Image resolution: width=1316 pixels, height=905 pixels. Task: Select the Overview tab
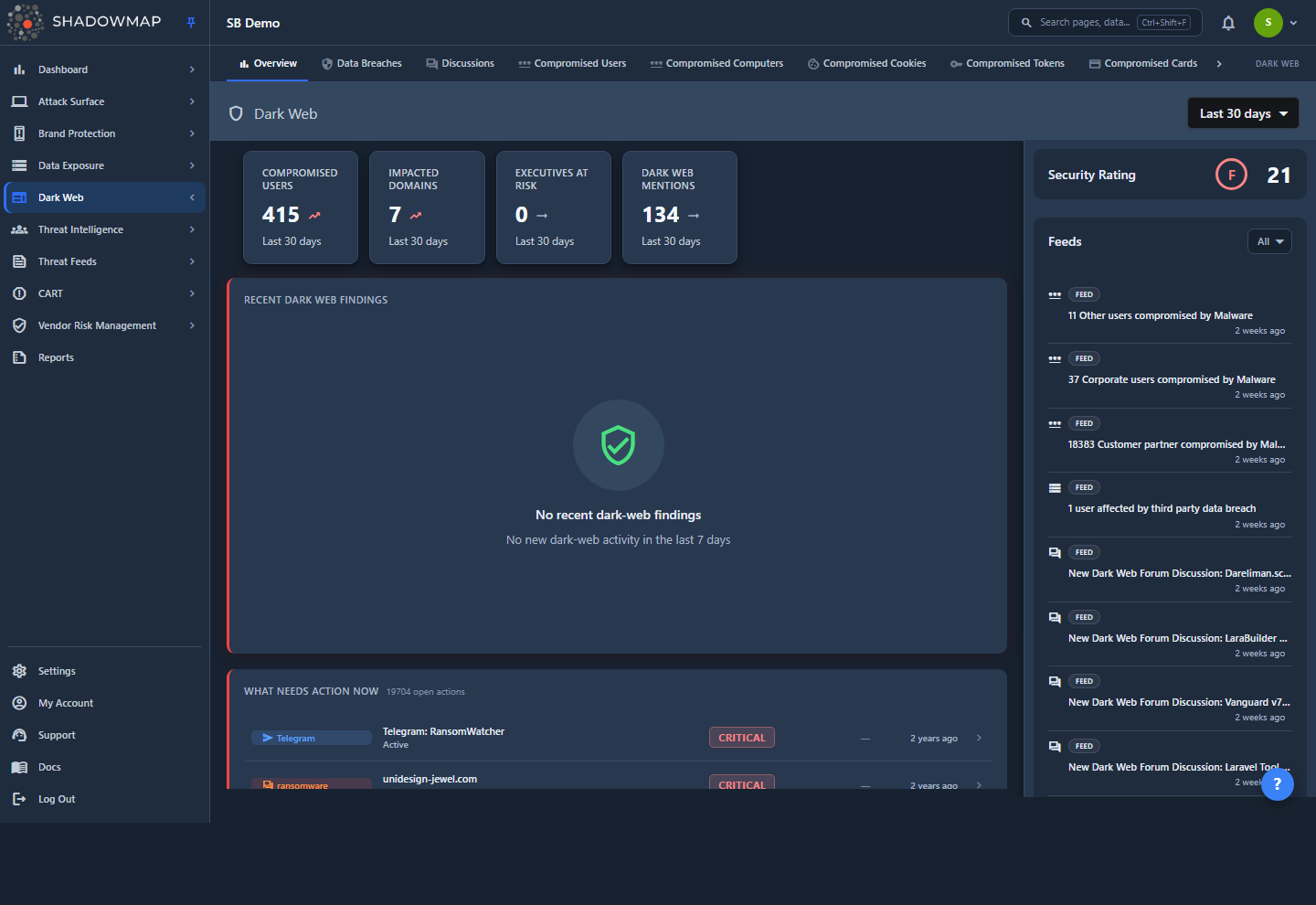pyautogui.click(x=268, y=63)
